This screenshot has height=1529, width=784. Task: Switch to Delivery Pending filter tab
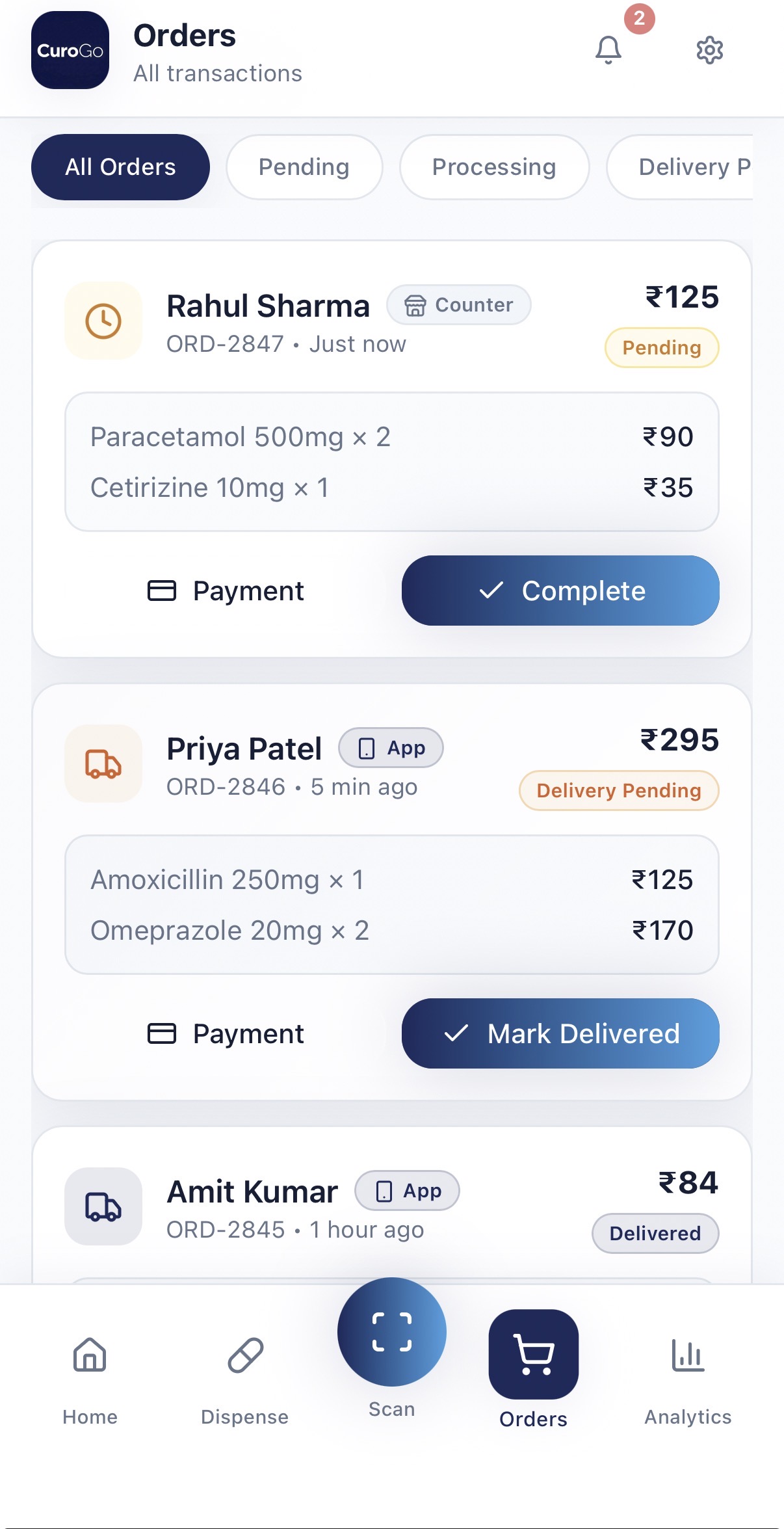[x=683, y=167]
